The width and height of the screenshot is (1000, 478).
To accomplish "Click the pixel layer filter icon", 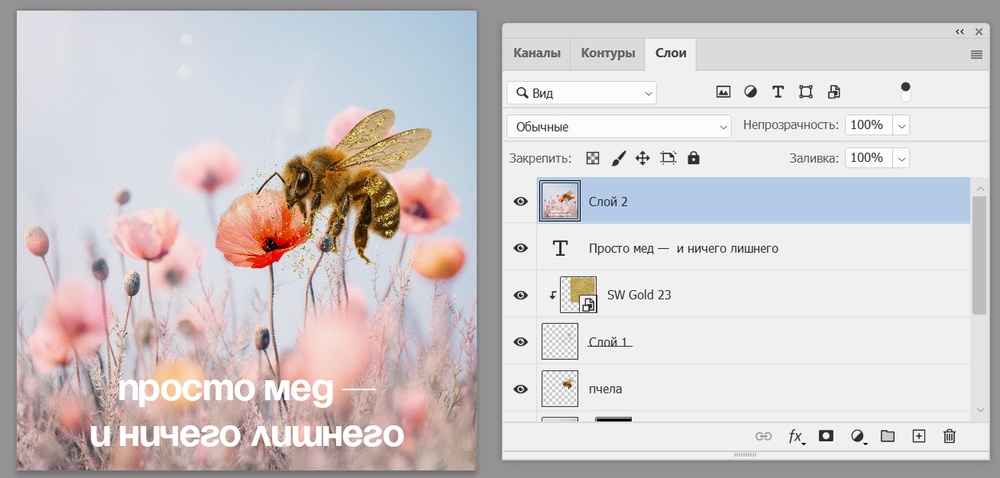I will tap(723, 92).
